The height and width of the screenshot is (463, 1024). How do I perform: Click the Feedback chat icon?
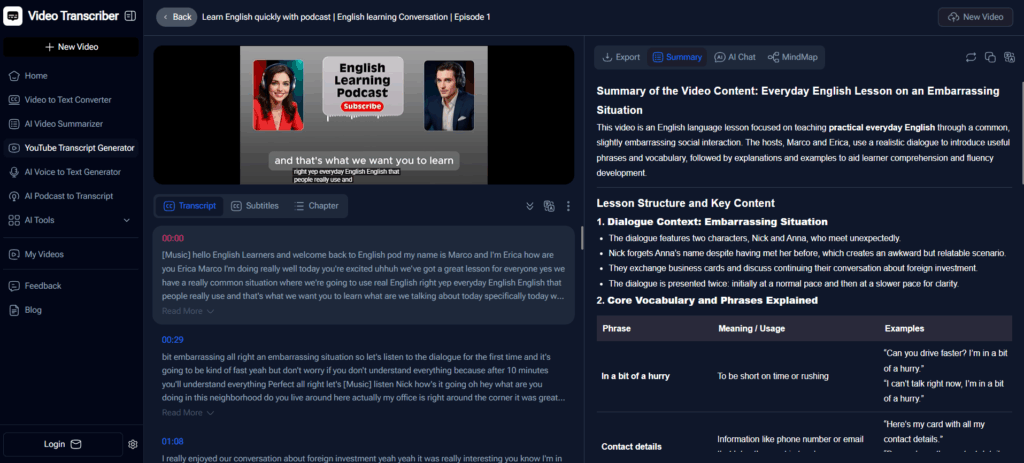coord(14,285)
